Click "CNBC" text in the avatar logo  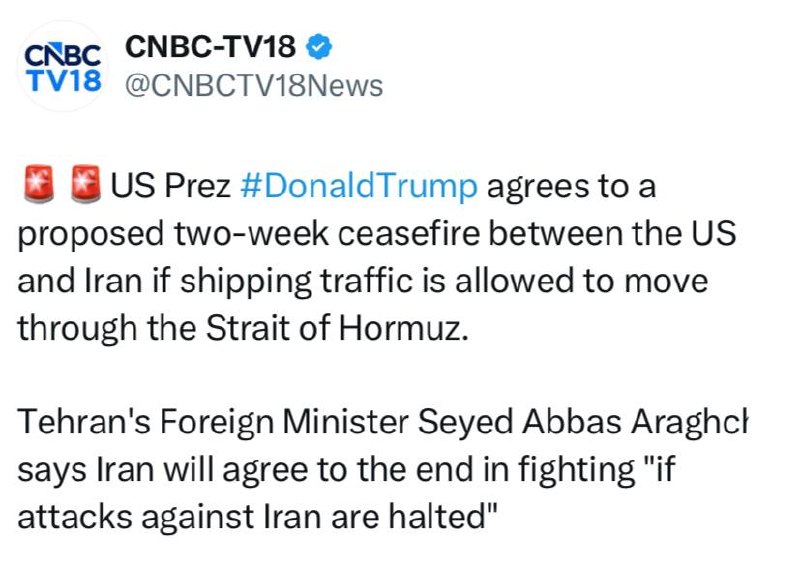(62, 54)
